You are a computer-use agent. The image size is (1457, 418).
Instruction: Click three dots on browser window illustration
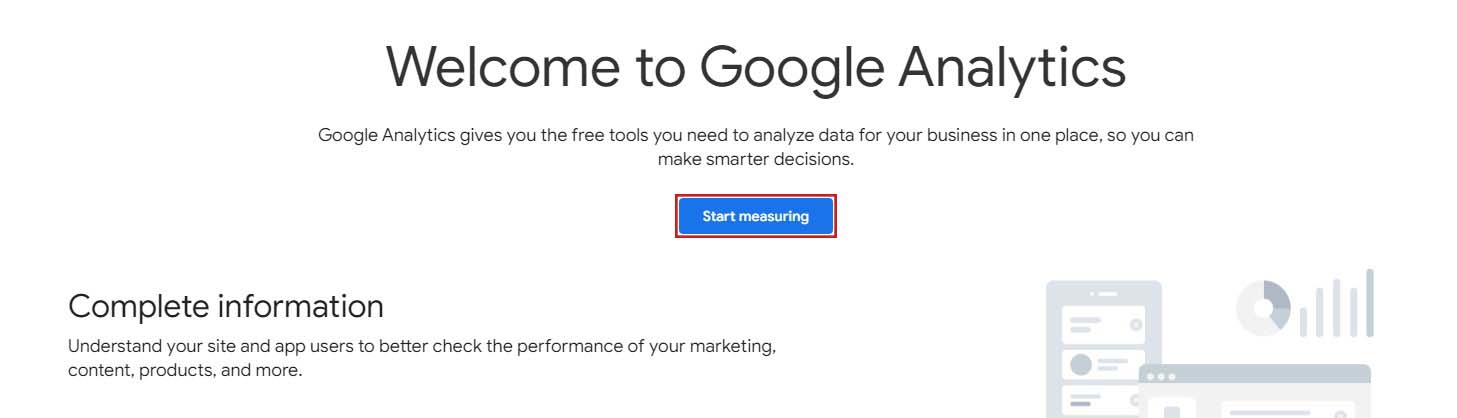1161,376
